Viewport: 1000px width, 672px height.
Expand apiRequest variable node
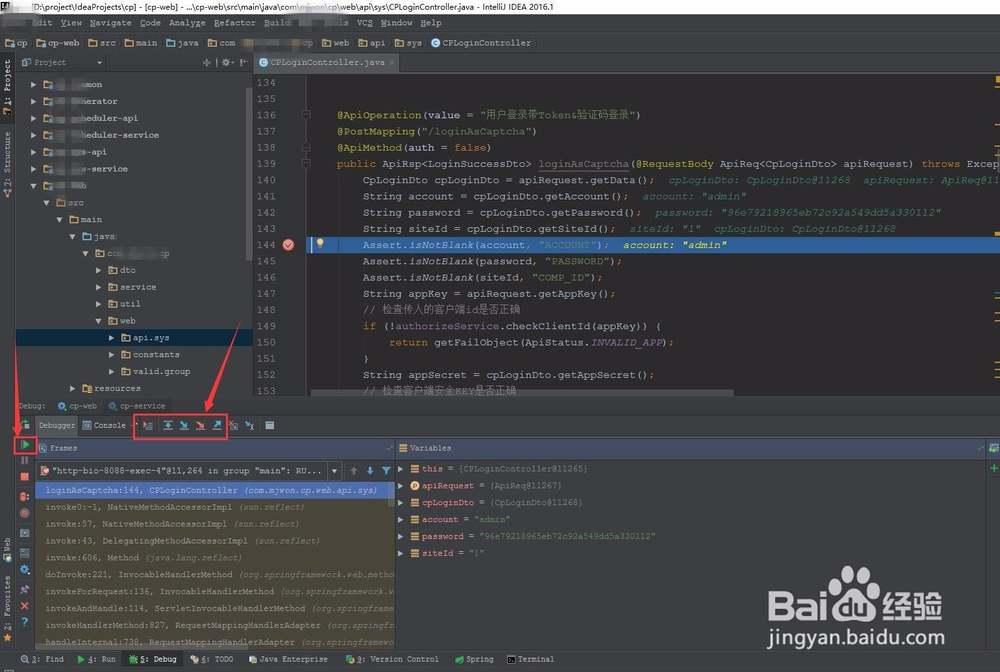click(401, 486)
